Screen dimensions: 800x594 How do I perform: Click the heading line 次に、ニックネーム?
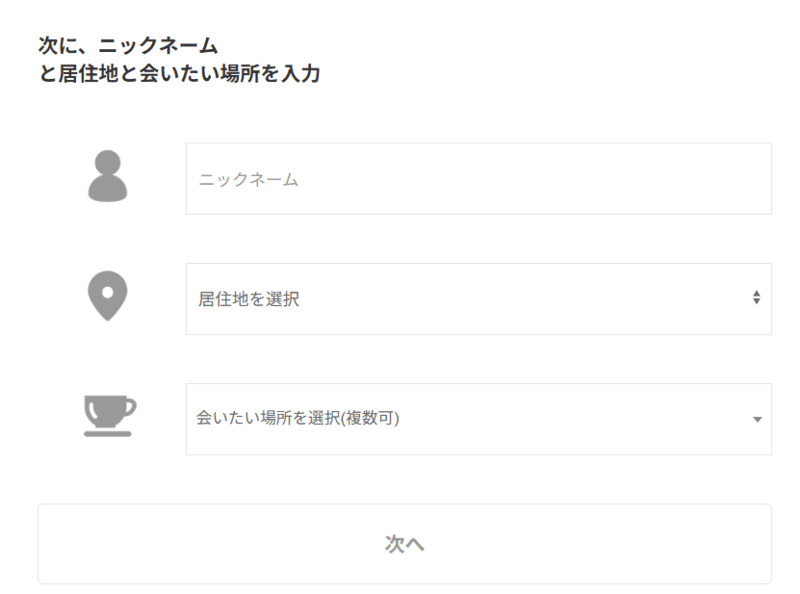128,45
